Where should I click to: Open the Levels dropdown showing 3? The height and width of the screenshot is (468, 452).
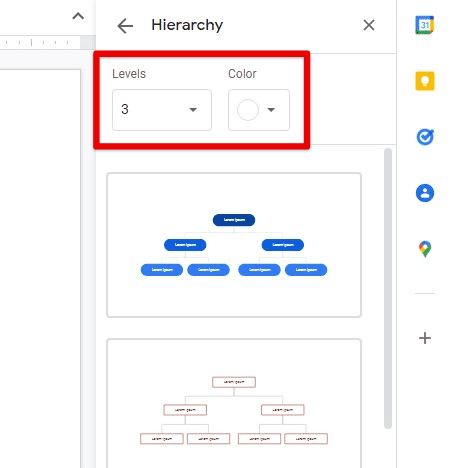tap(162, 110)
